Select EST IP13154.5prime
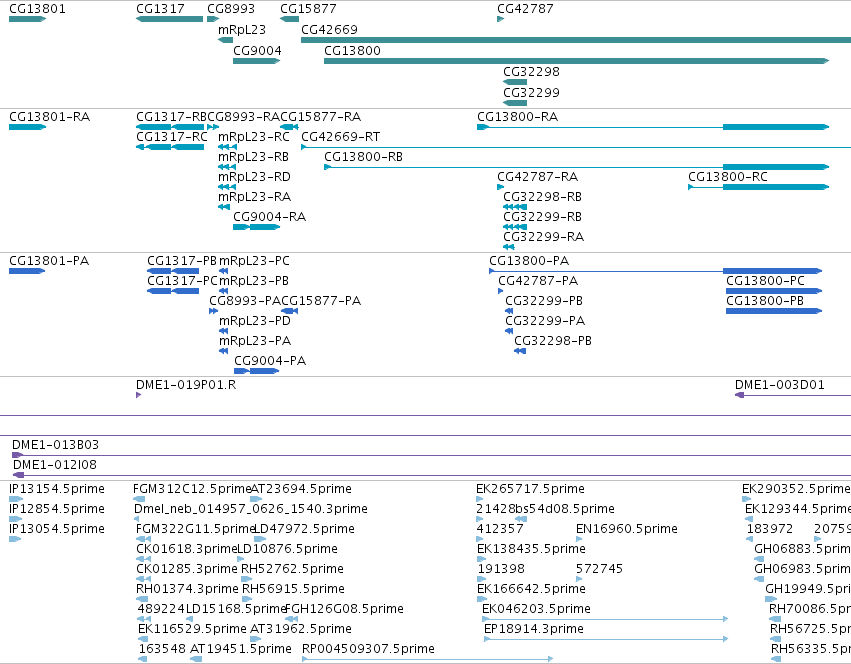The image size is (851, 664). pyautogui.click(x=57, y=489)
